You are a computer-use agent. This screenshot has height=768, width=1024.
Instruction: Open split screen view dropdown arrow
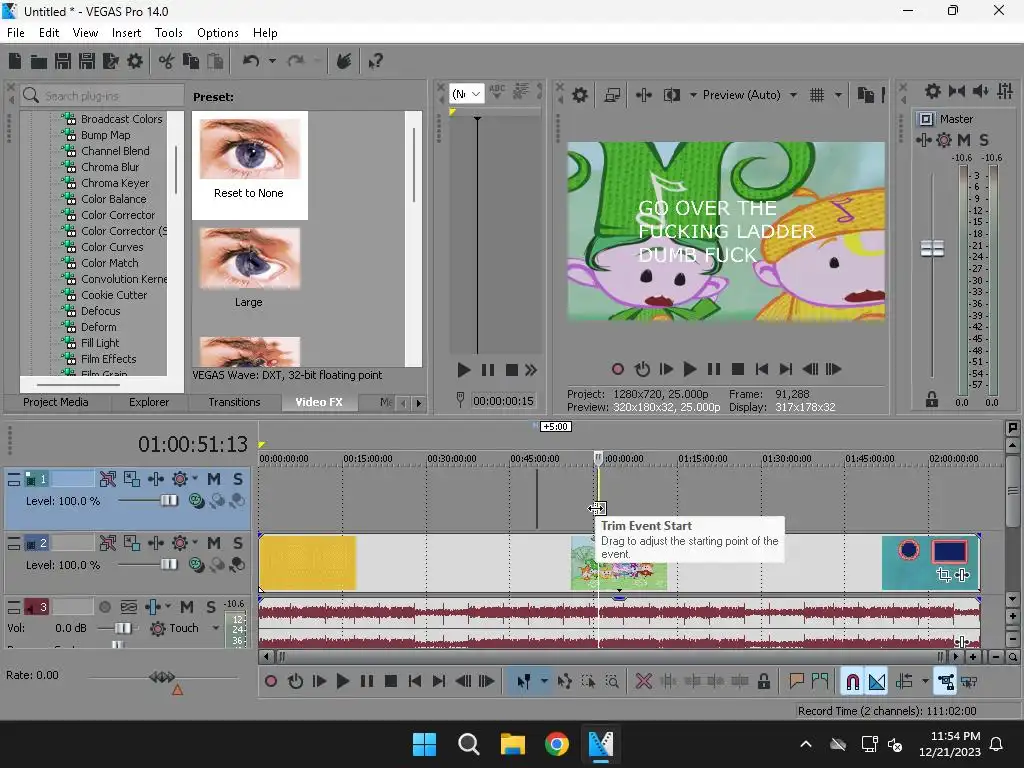(x=692, y=95)
